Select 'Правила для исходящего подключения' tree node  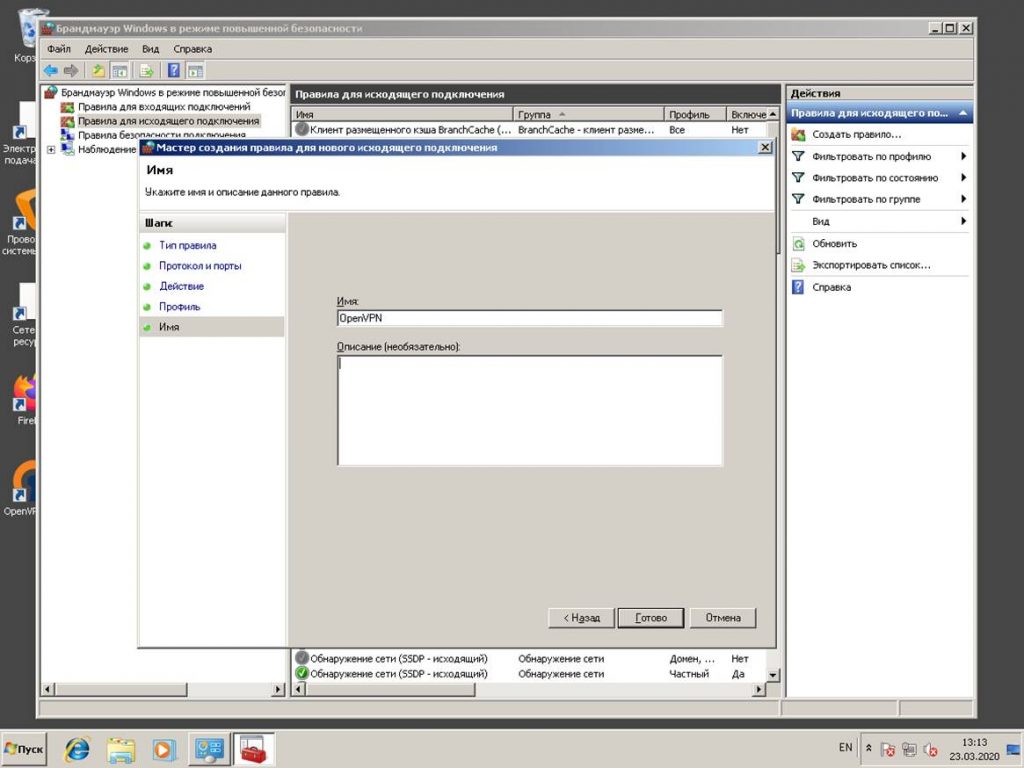pyautogui.click(x=168, y=121)
